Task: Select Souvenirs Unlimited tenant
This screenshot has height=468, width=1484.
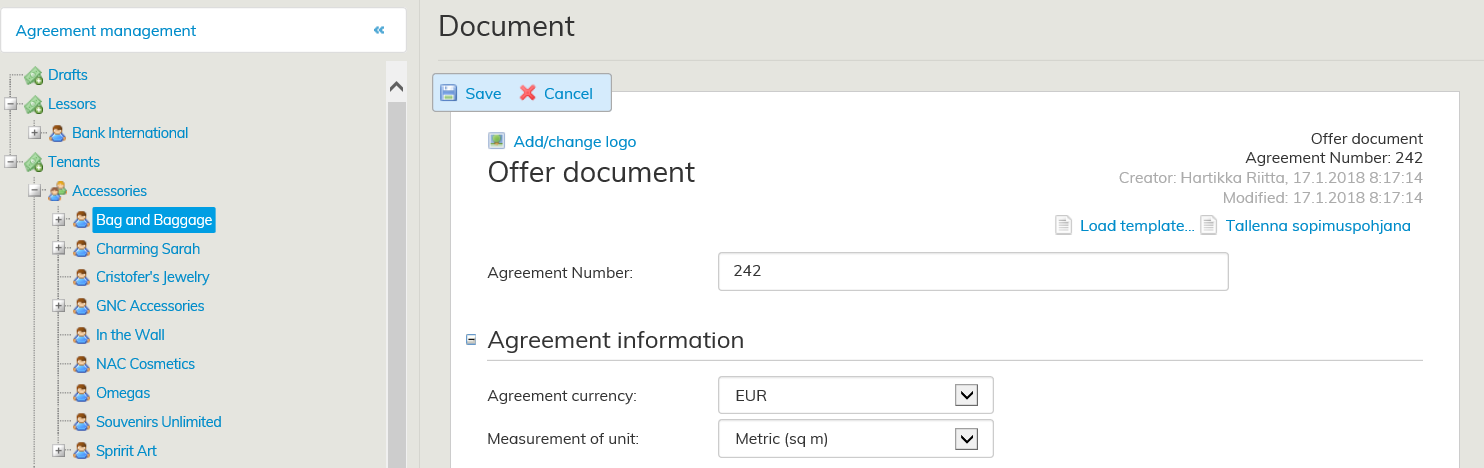Action: coord(158,422)
